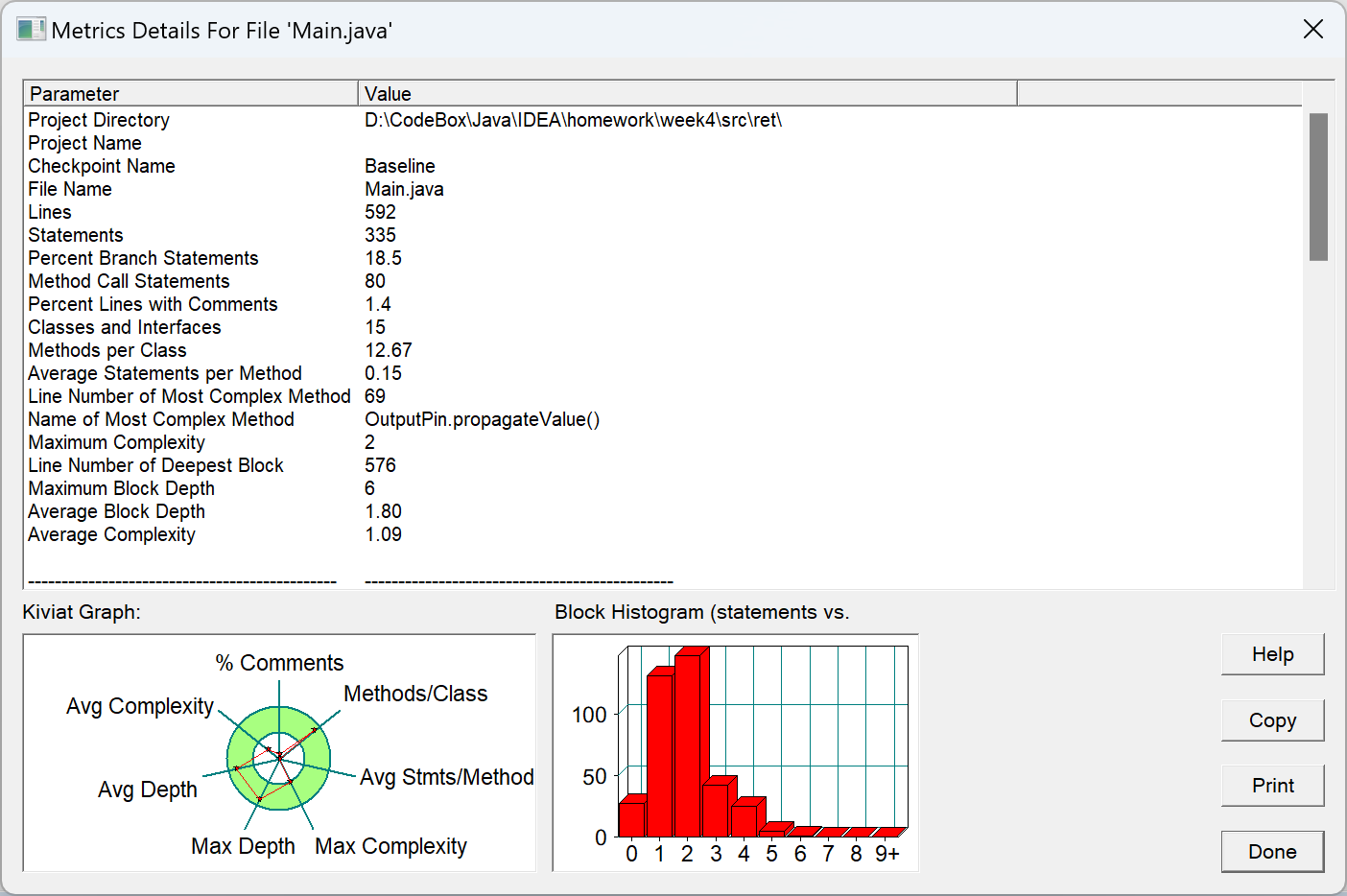Click the Copy button
Viewport: 1347px width, 896px height.
coord(1272,720)
